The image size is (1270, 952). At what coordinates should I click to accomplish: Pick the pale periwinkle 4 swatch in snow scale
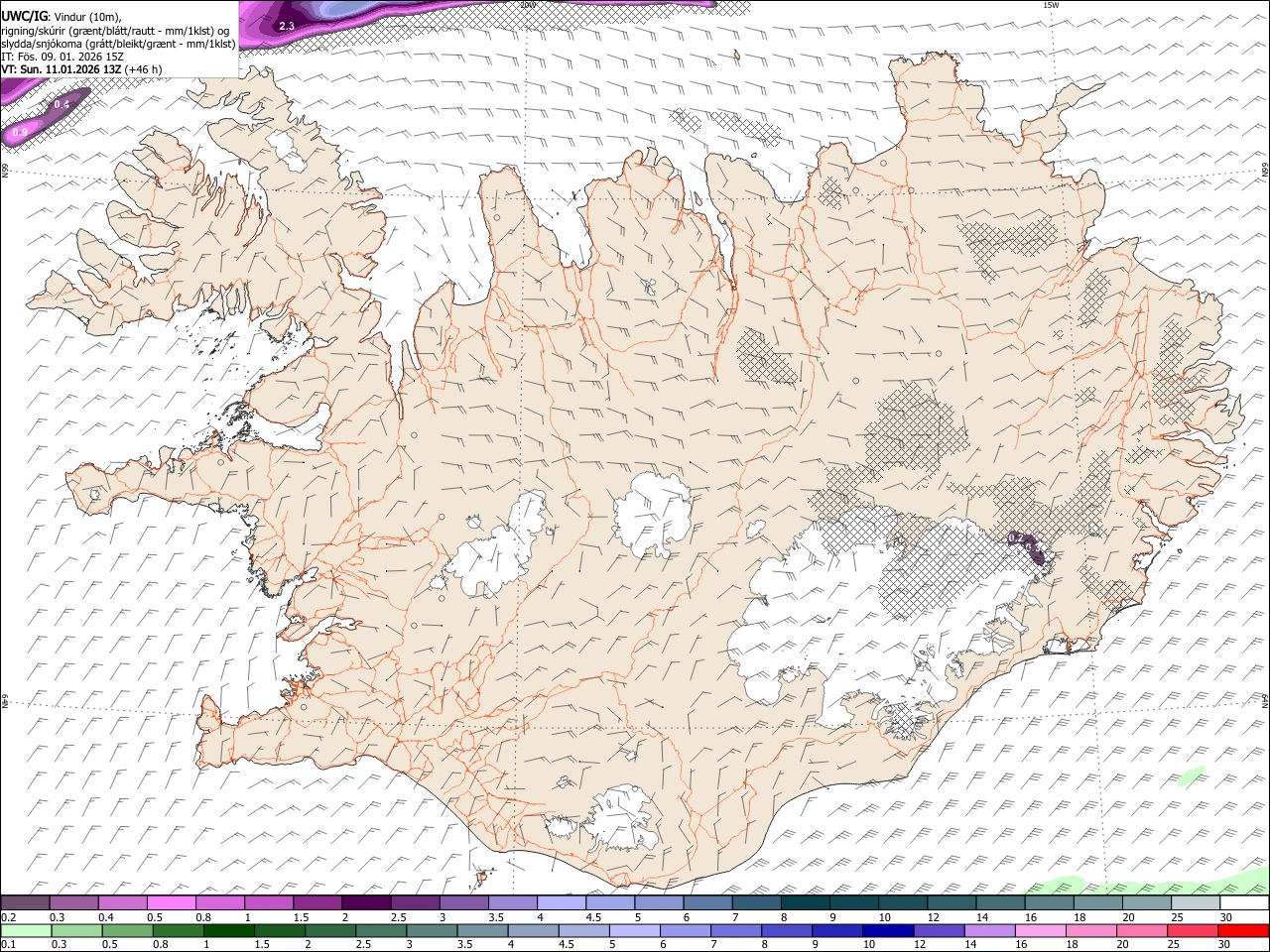pyautogui.click(x=562, y=902)
